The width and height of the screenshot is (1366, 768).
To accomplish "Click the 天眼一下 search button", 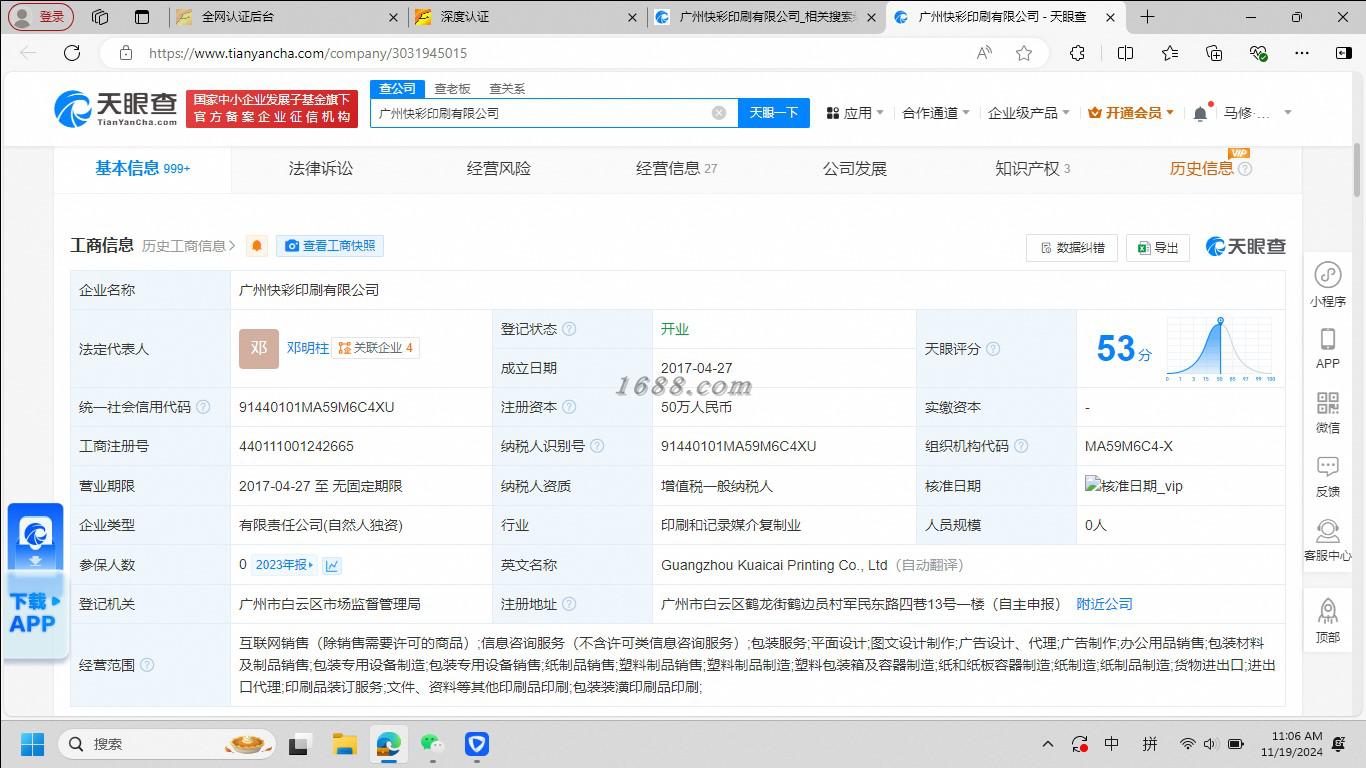I will click(x=774, y=113).
